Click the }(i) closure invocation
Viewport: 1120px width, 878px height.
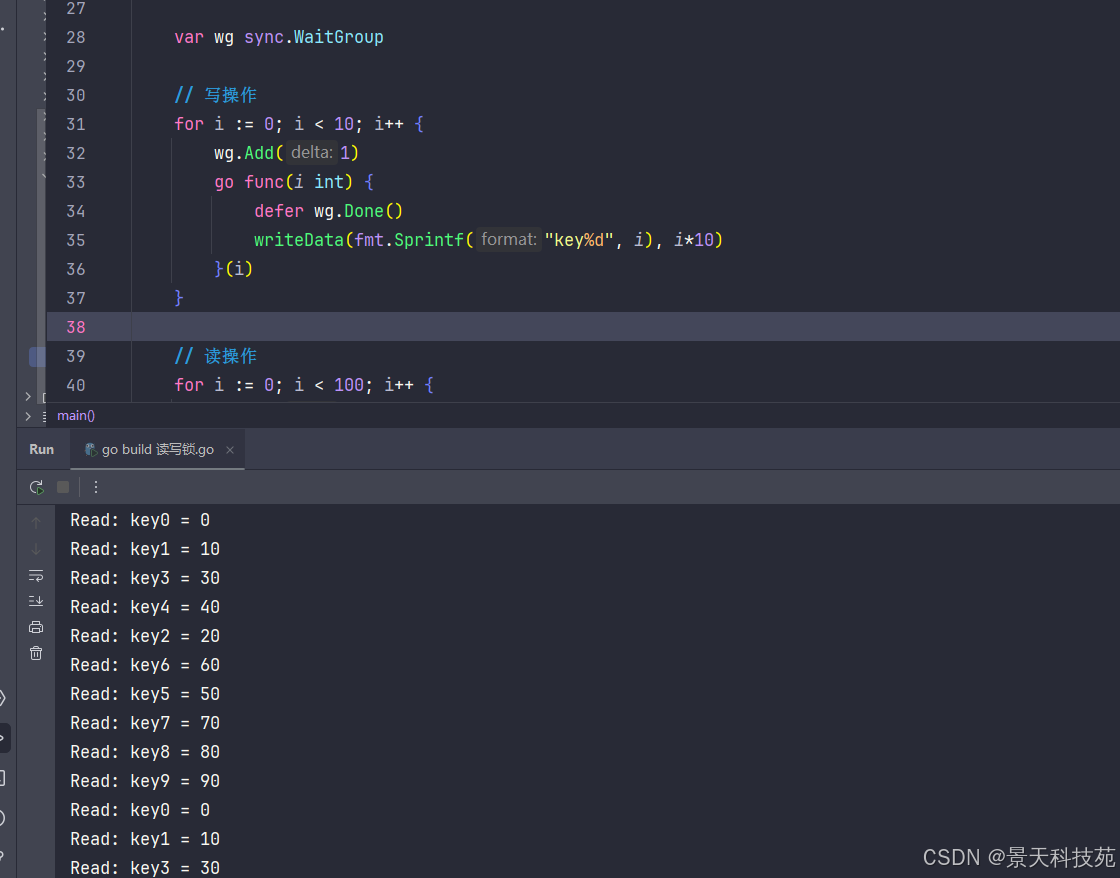click(234, 269)
